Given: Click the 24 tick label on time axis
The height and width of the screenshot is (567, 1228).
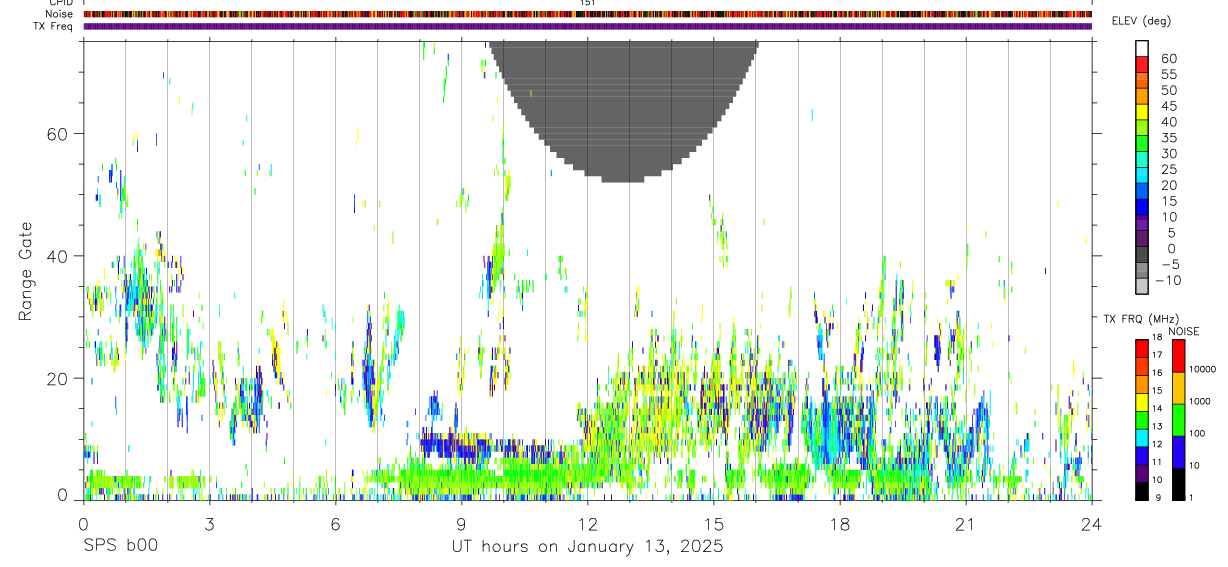Looking at the screenshot, I should click(x=1092, y=525).
